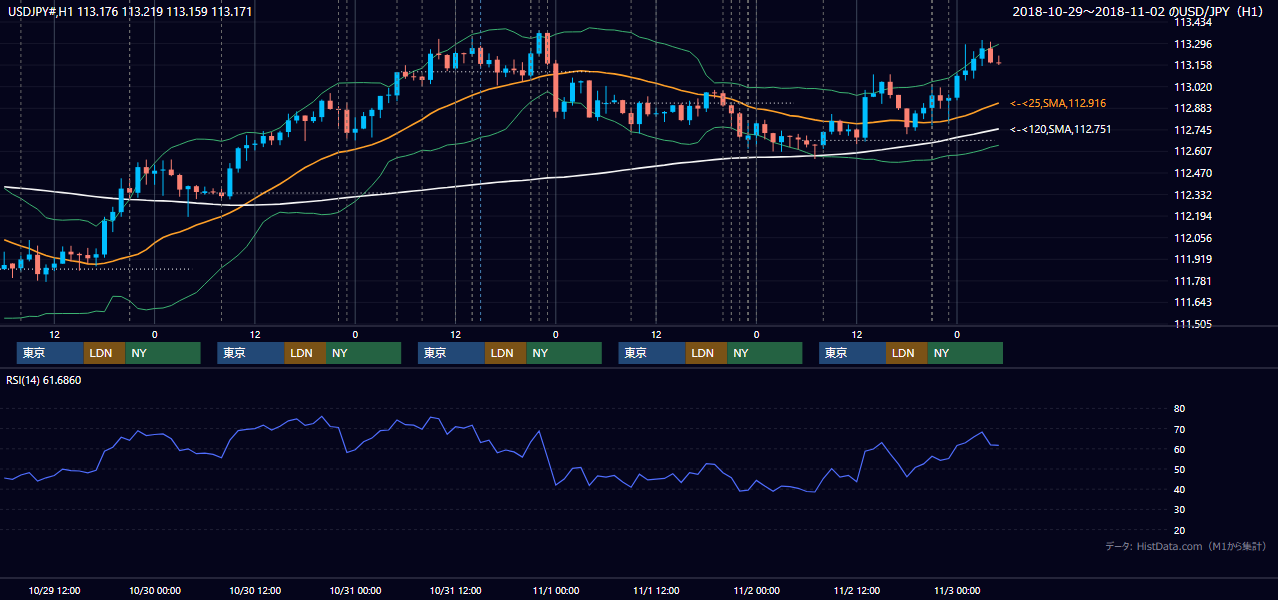Click the RSI scale value 50
Viewport: 1278px width, 600px height.
[x=1179, y=469]
